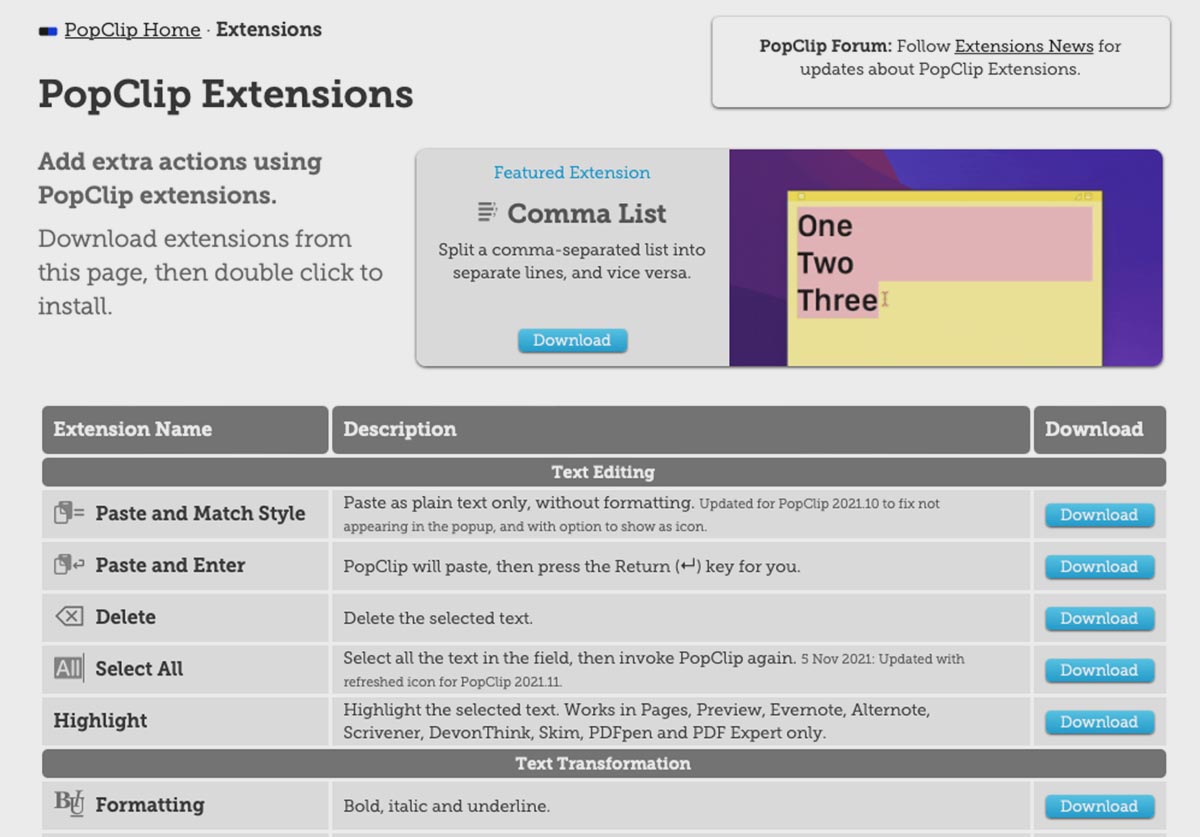Screen dimensions: 1200x837
Task: Download the featured Comma List extension
Action: click(x=572, y=340)
